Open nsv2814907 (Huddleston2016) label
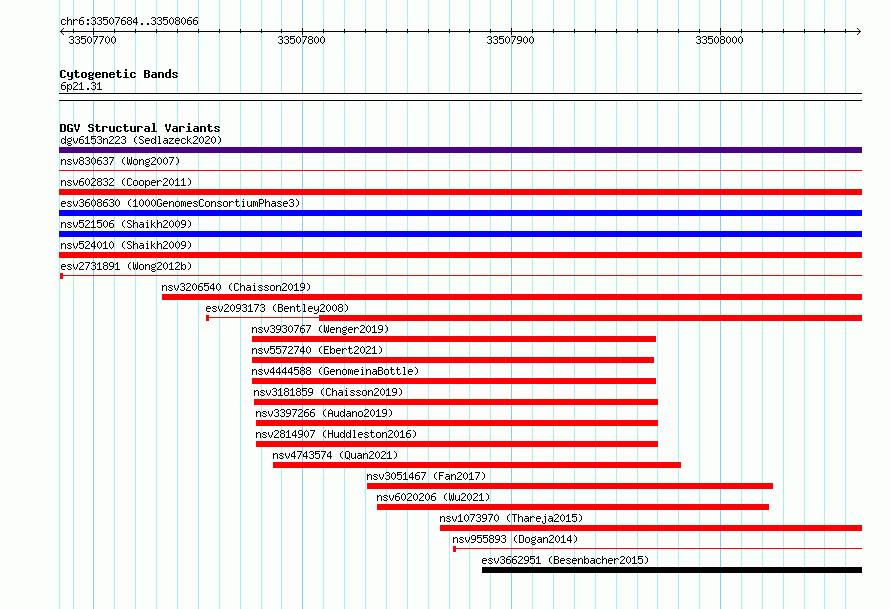 point(336,434)
